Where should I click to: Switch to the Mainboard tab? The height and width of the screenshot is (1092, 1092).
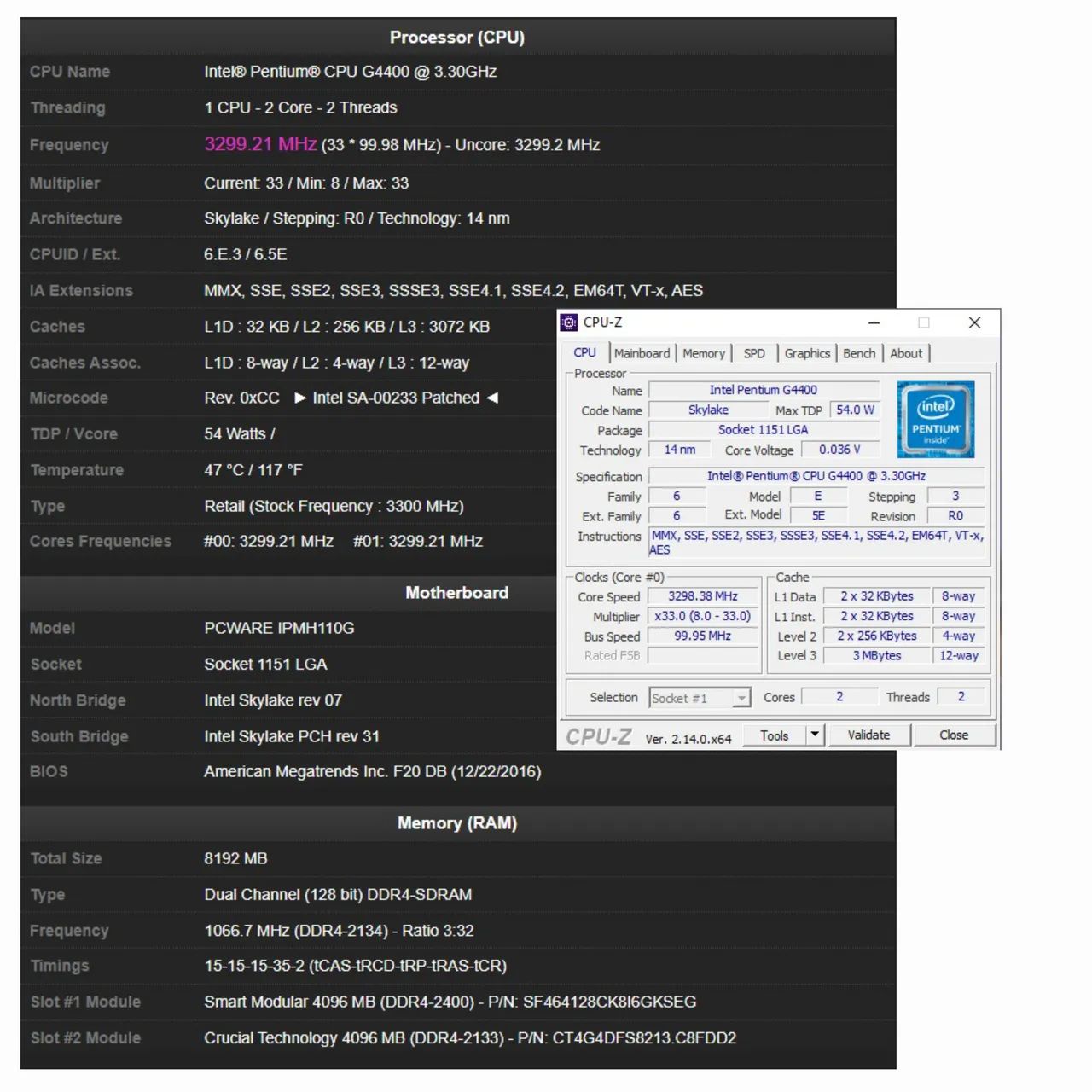click(642, 353)
